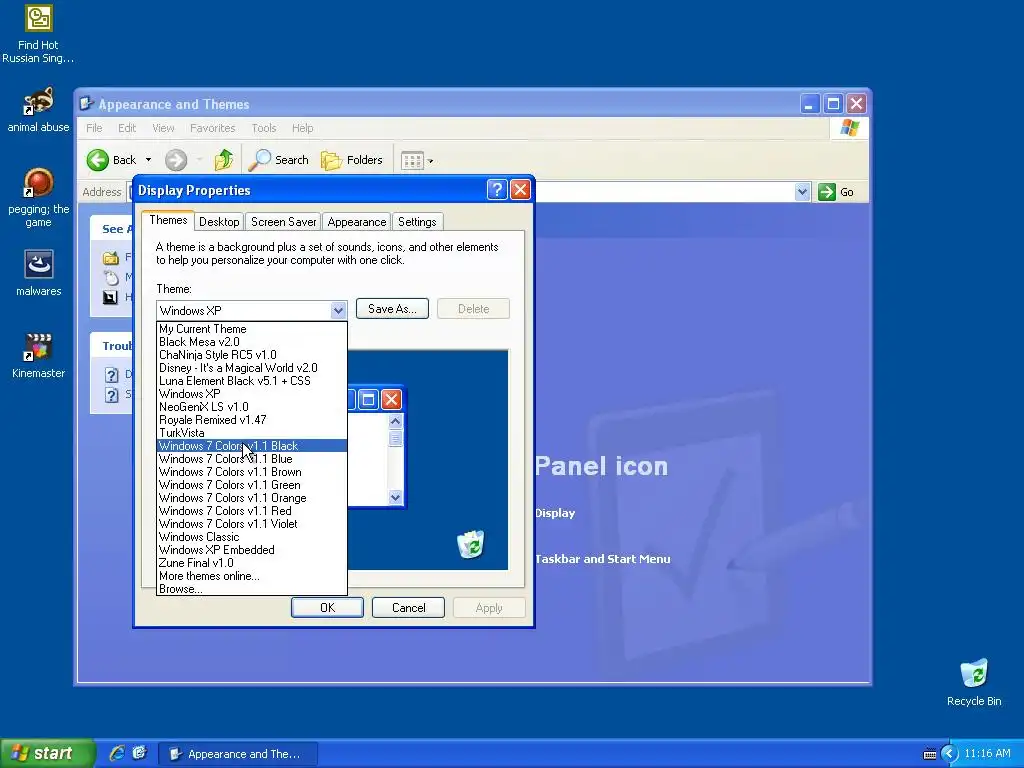The width and height of the screenshot is (1024, 768).
Task: Switch to the Desktop tab
Action: (219, 222)
